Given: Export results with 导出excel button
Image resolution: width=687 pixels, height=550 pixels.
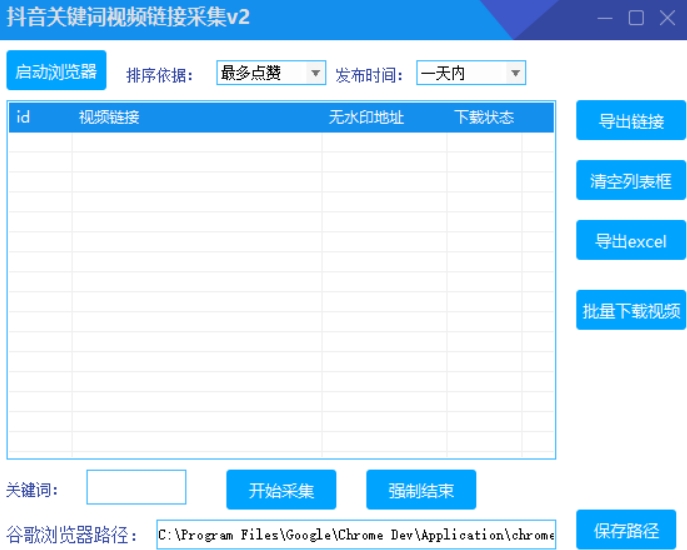Looking at the screenshot, I should [x=631, y=241].
